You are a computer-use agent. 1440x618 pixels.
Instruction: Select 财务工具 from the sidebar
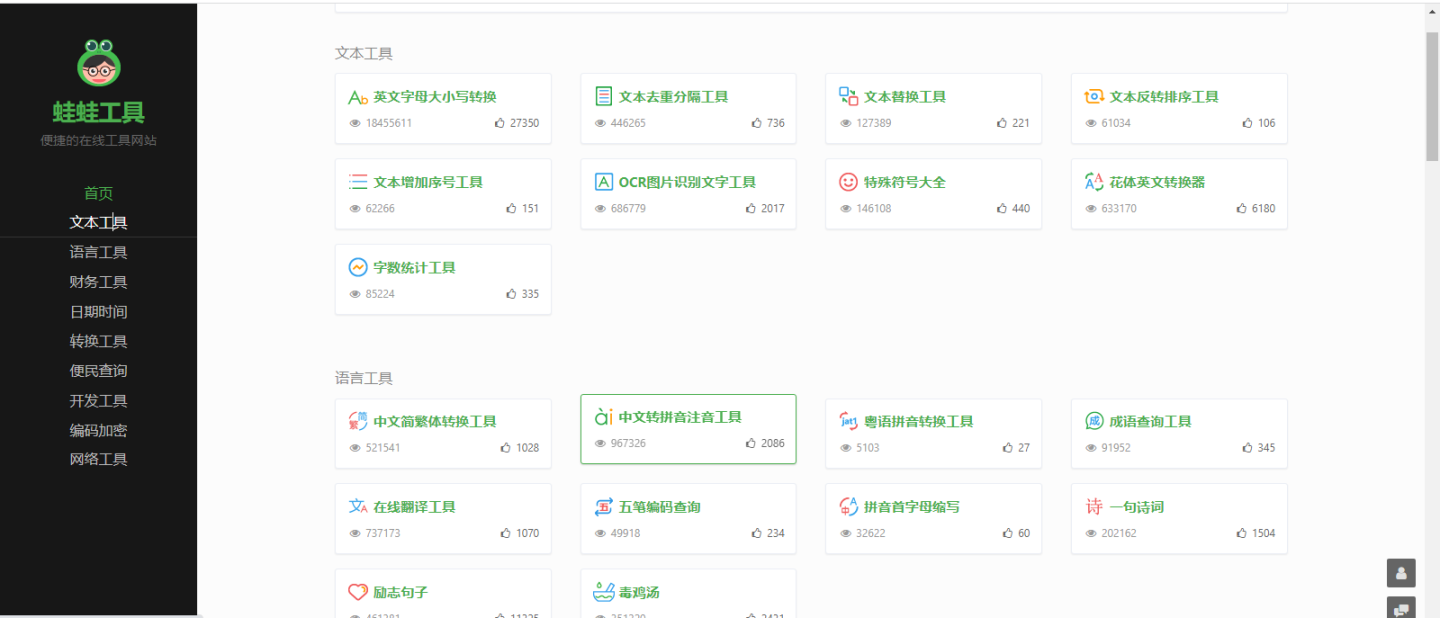tap(98, 281)
